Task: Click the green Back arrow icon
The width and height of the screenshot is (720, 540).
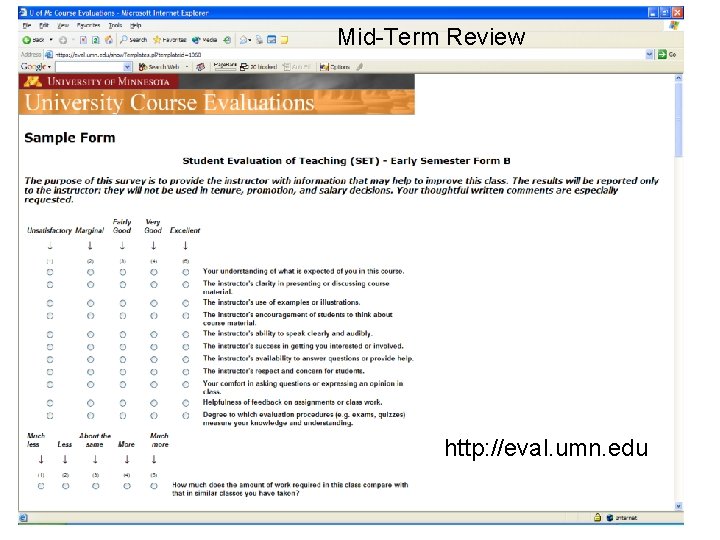Action: tap(27, 40)
